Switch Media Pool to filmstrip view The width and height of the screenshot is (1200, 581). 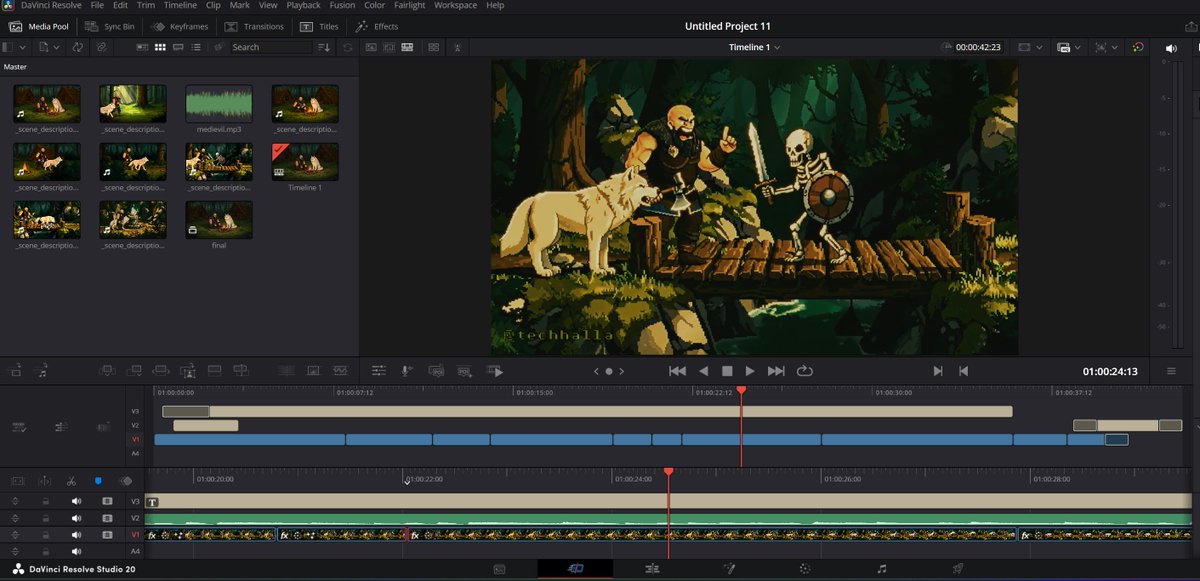pos(177,47)
